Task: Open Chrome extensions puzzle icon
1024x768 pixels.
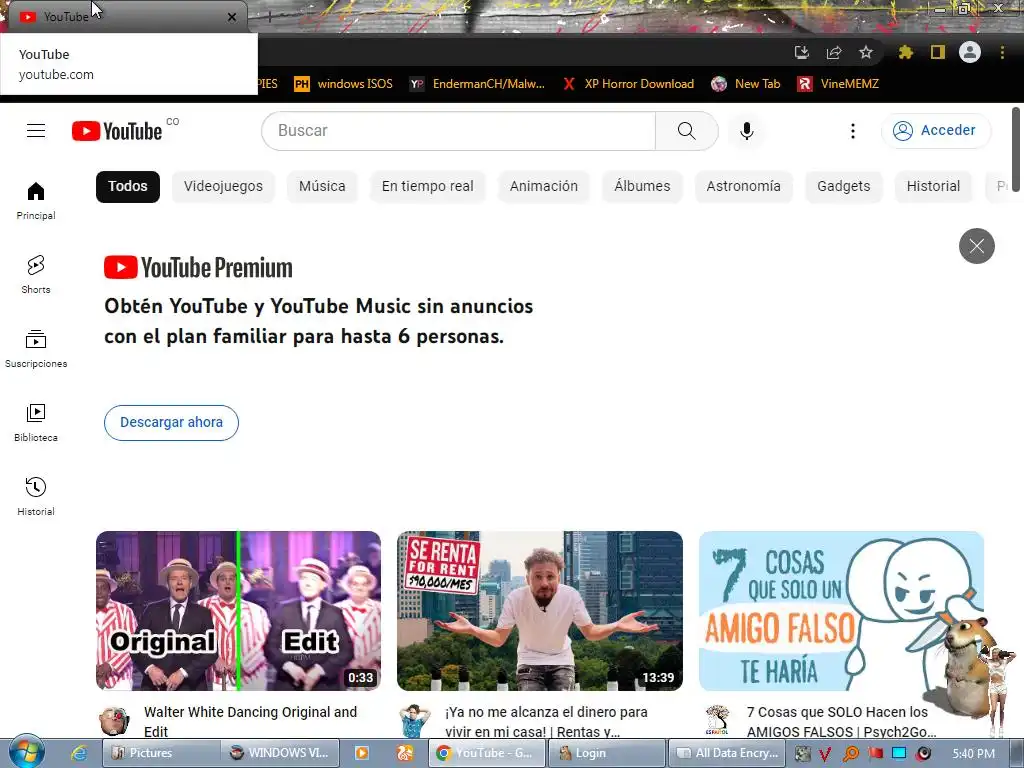Action: click(905, 52)
